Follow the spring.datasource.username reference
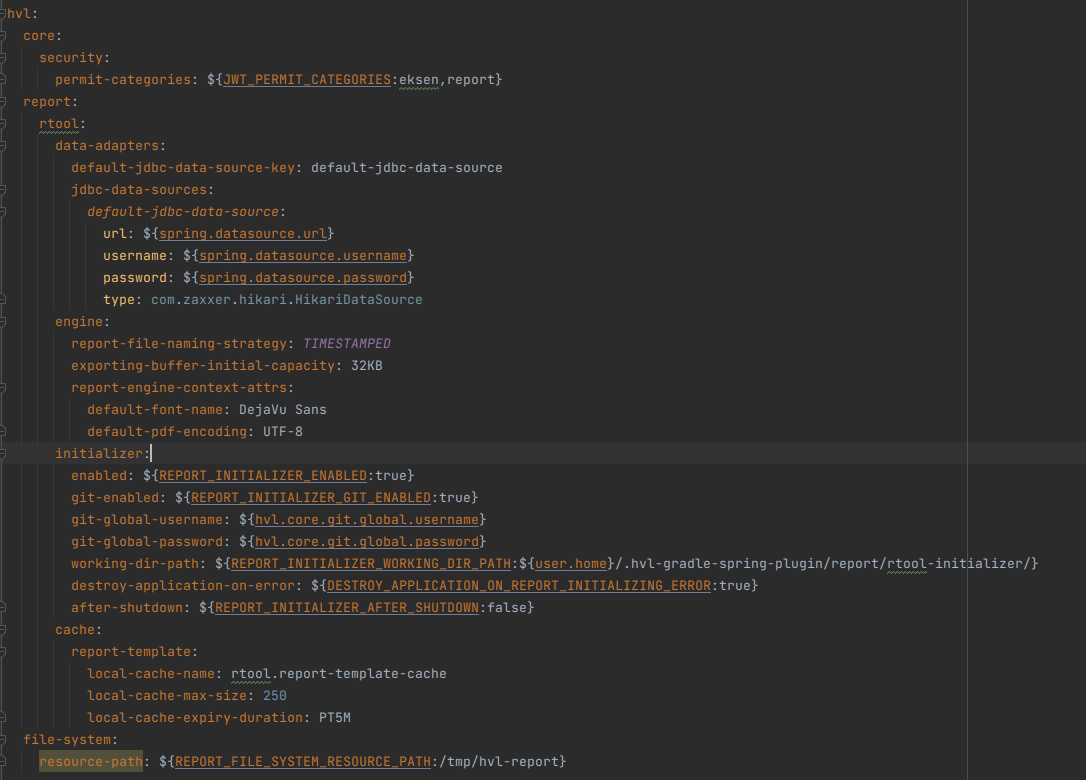The height and width of the screenshot is (780, 1086). click(x=303, y=256)
